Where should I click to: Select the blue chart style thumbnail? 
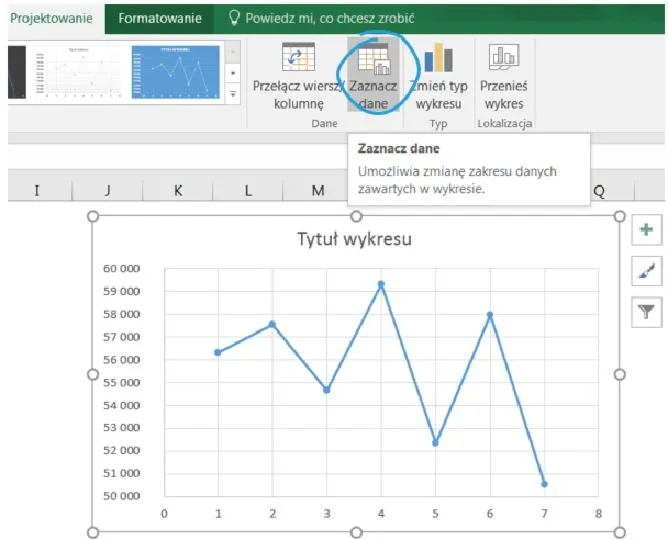[176, 72]
